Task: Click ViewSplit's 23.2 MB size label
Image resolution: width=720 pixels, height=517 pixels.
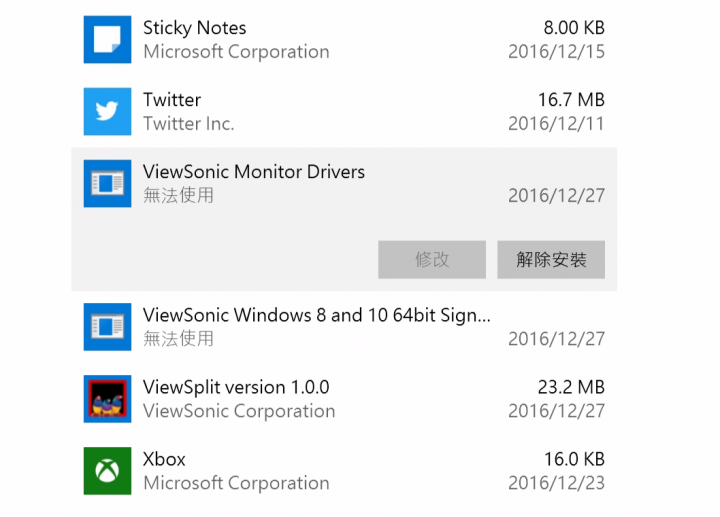Action: (x=571, y=387)
